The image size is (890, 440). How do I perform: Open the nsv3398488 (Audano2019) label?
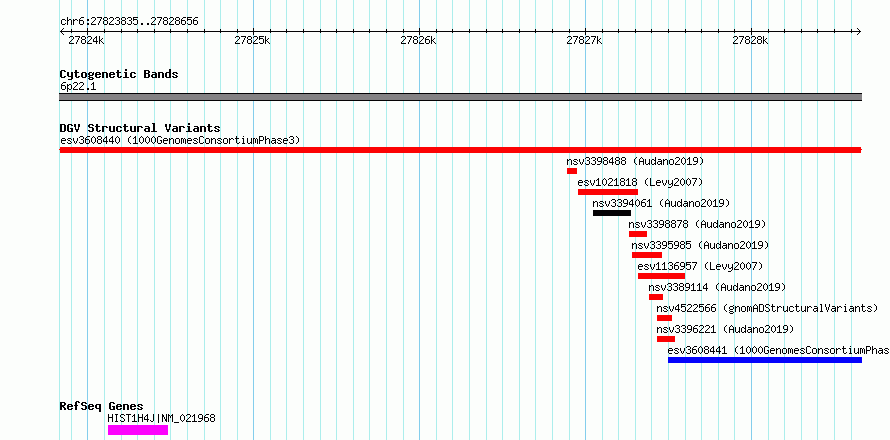pyautogui.click(x=635, y=161)
